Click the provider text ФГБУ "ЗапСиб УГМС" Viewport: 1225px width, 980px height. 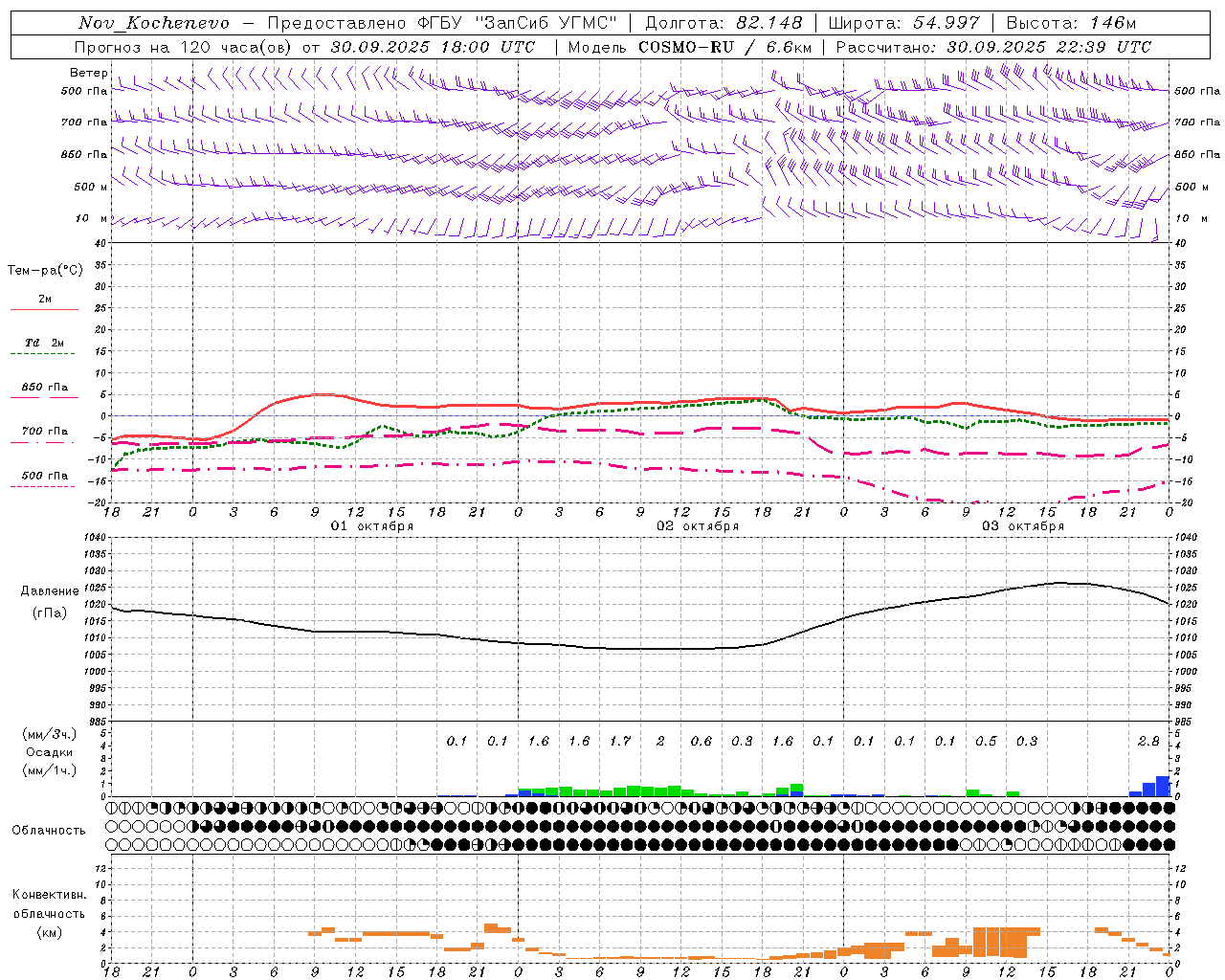[x=518, y=23]
